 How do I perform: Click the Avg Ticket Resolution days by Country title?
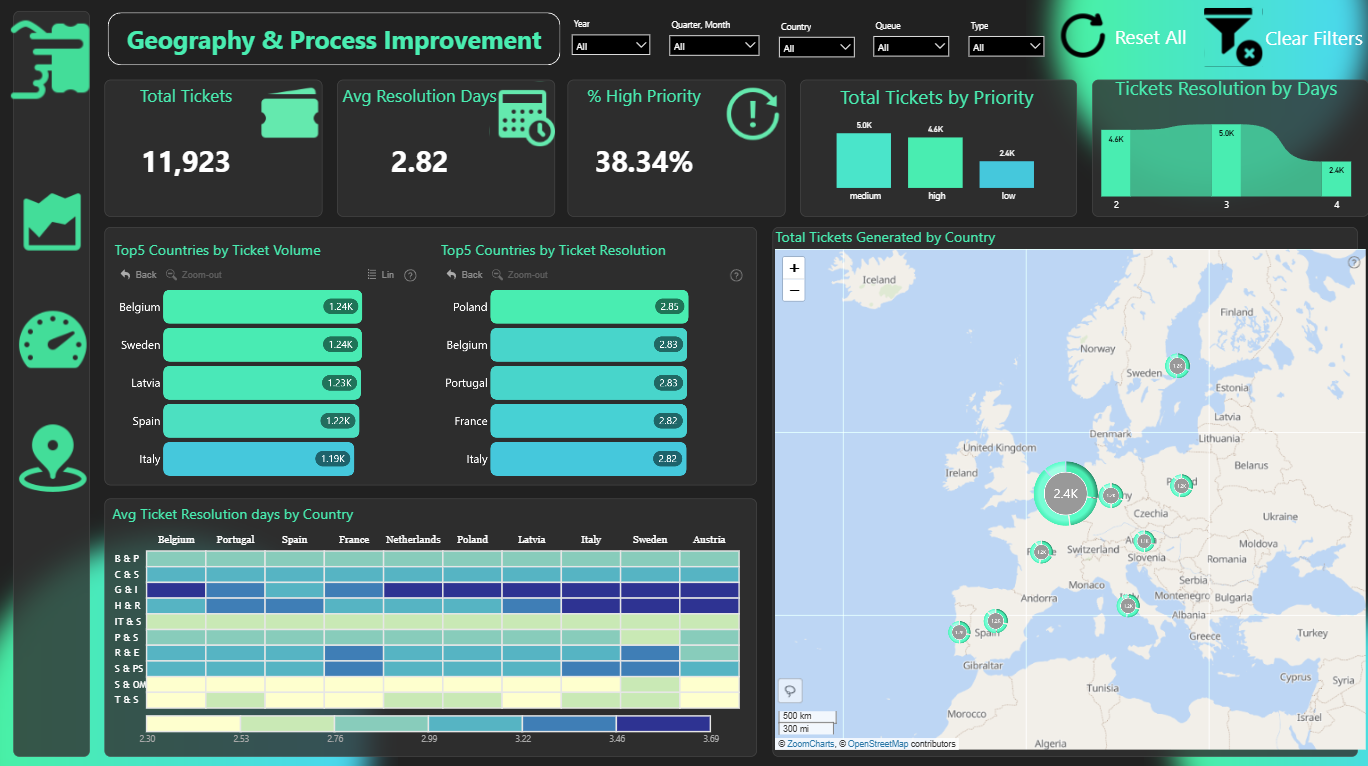233,514
